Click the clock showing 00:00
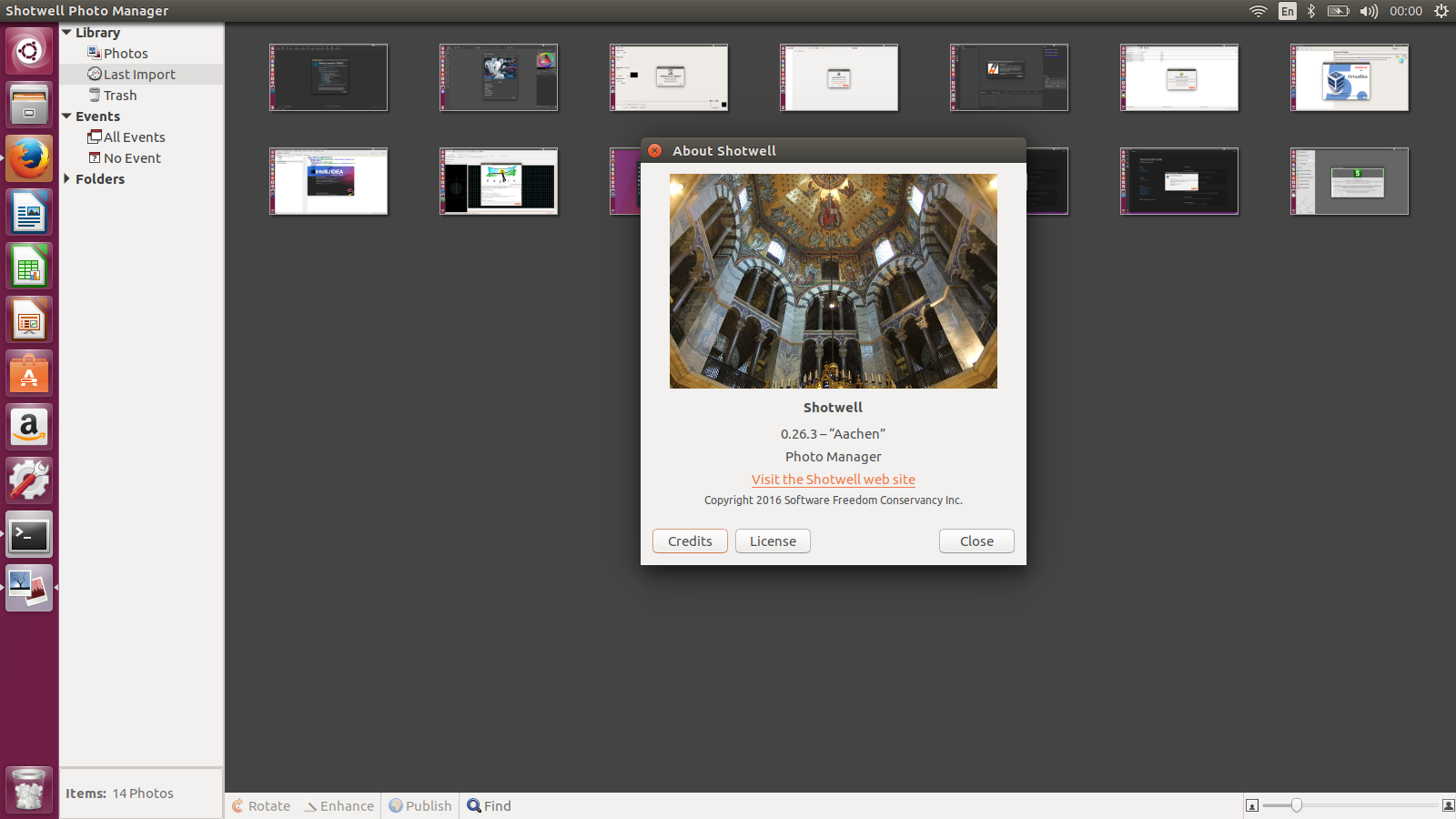The image size is (1456, 819). [x=1406, y=11]
